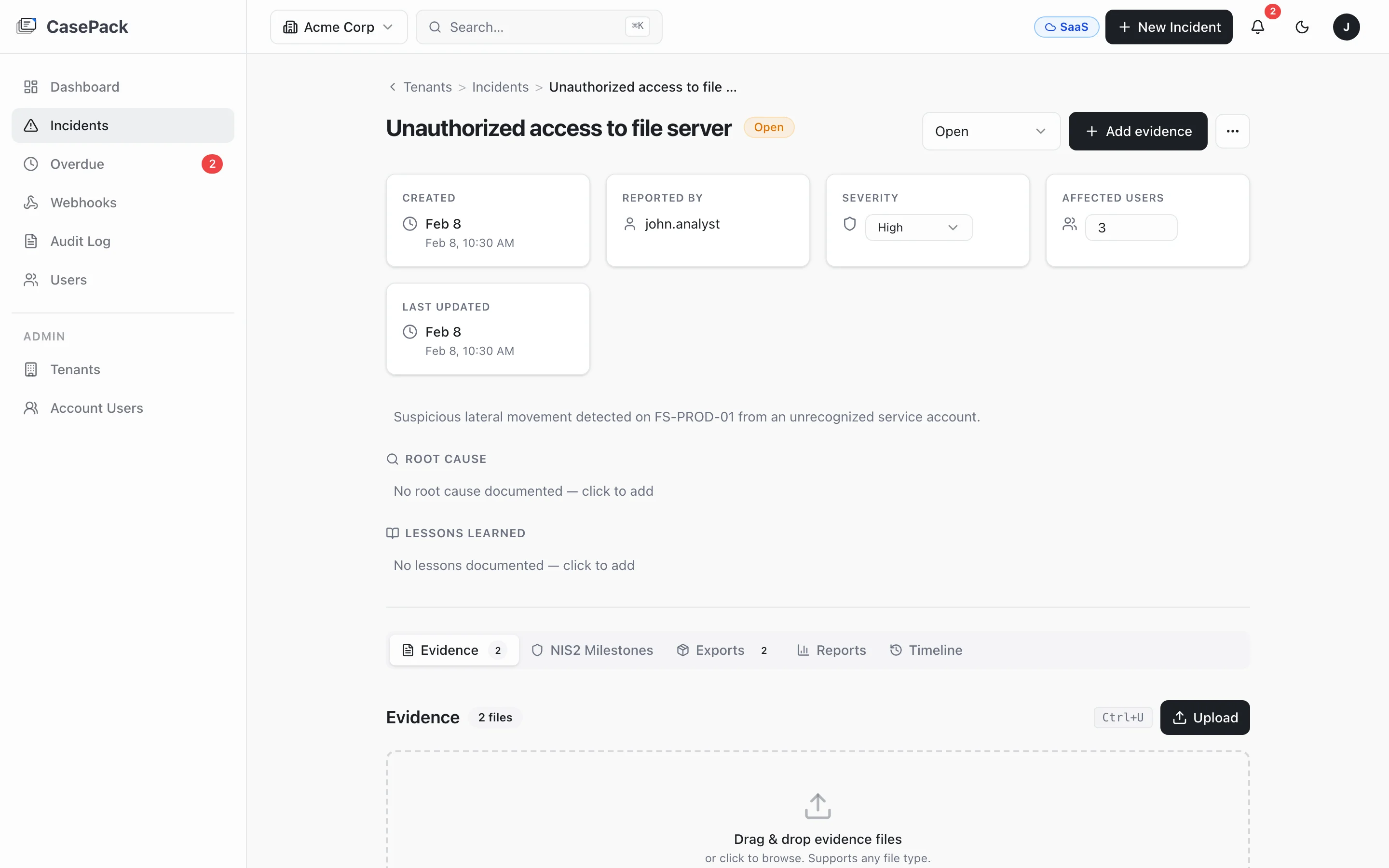Click the SaaS cloud badge
The width and height of the screenshot is (1389, 868).
1066,27
